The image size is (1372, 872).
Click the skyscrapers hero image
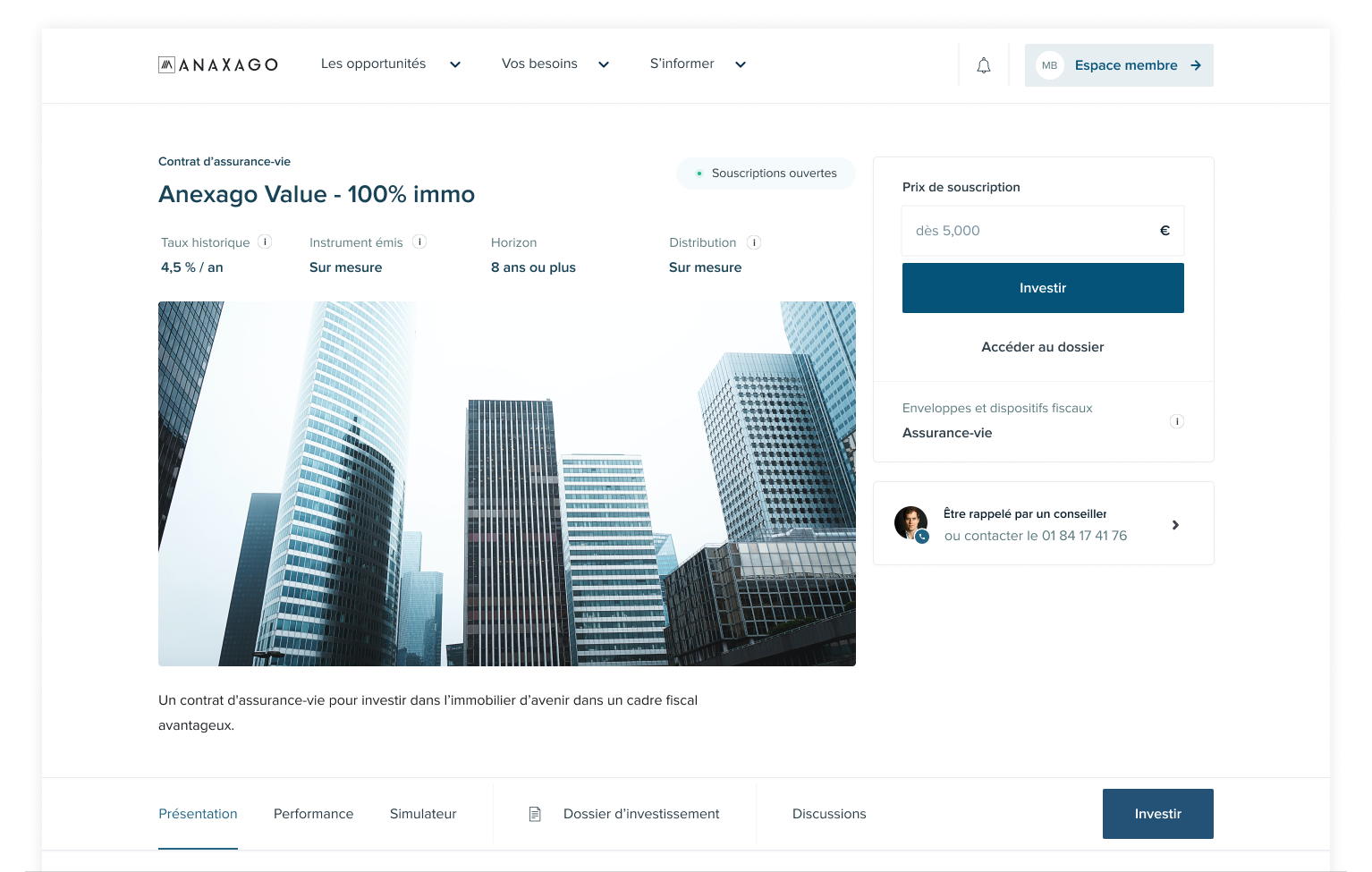click(x=507, y=484)
